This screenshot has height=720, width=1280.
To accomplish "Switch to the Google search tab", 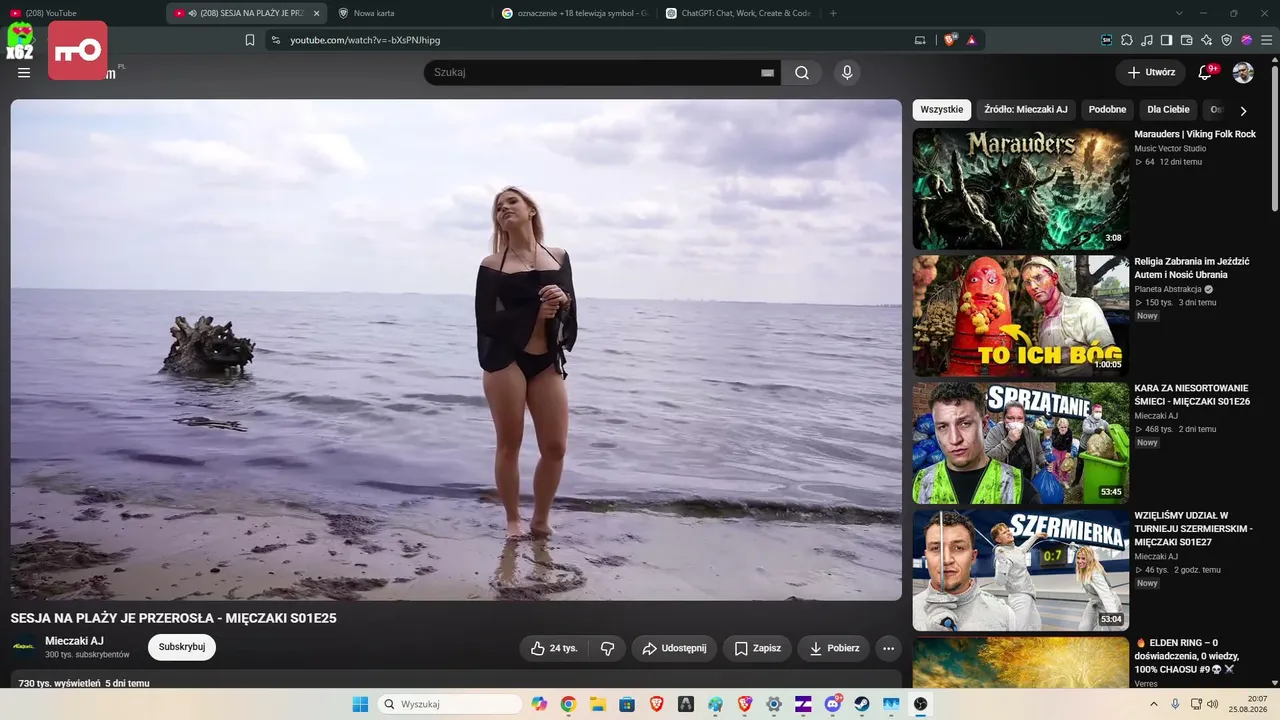I will coord(574,13).
